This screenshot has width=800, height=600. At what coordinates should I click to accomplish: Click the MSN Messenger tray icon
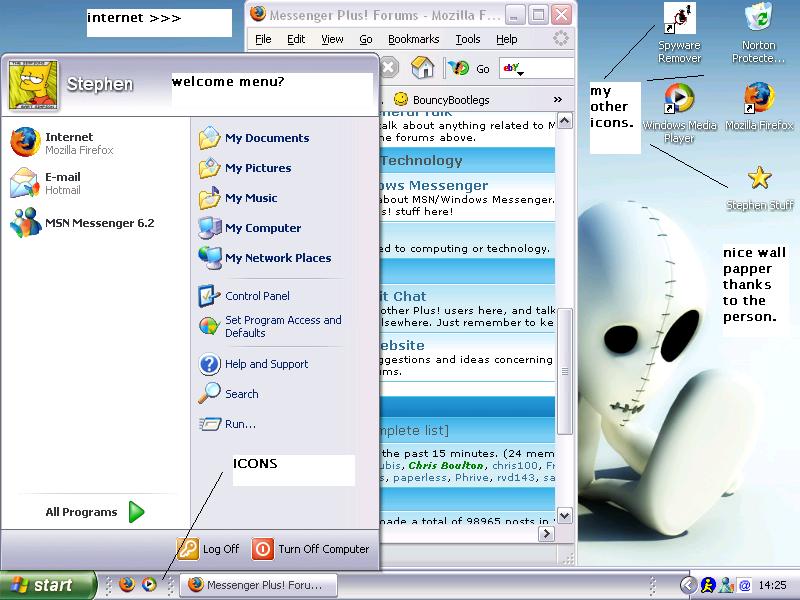726,585
